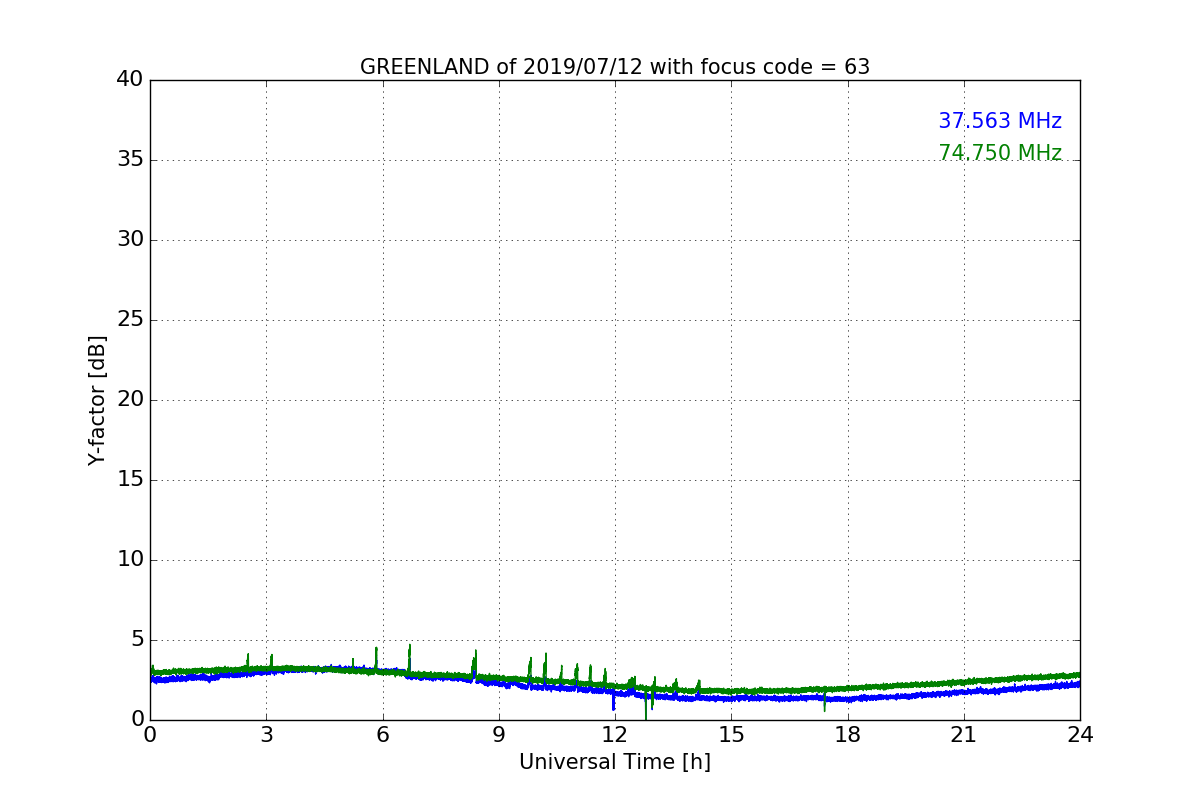Viewport: 1200px width, 800px height.
Task: Select the blue 37.563 MHz legend label
Action: (x=1000, y=121)
